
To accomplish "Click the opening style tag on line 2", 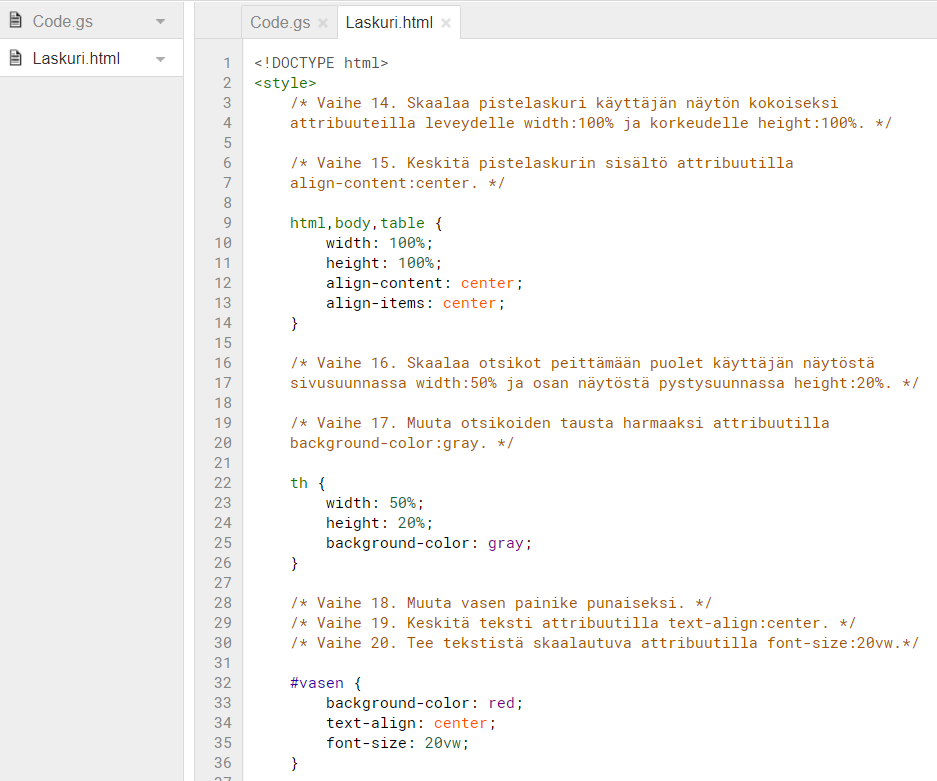I will (x=285, y=83).
